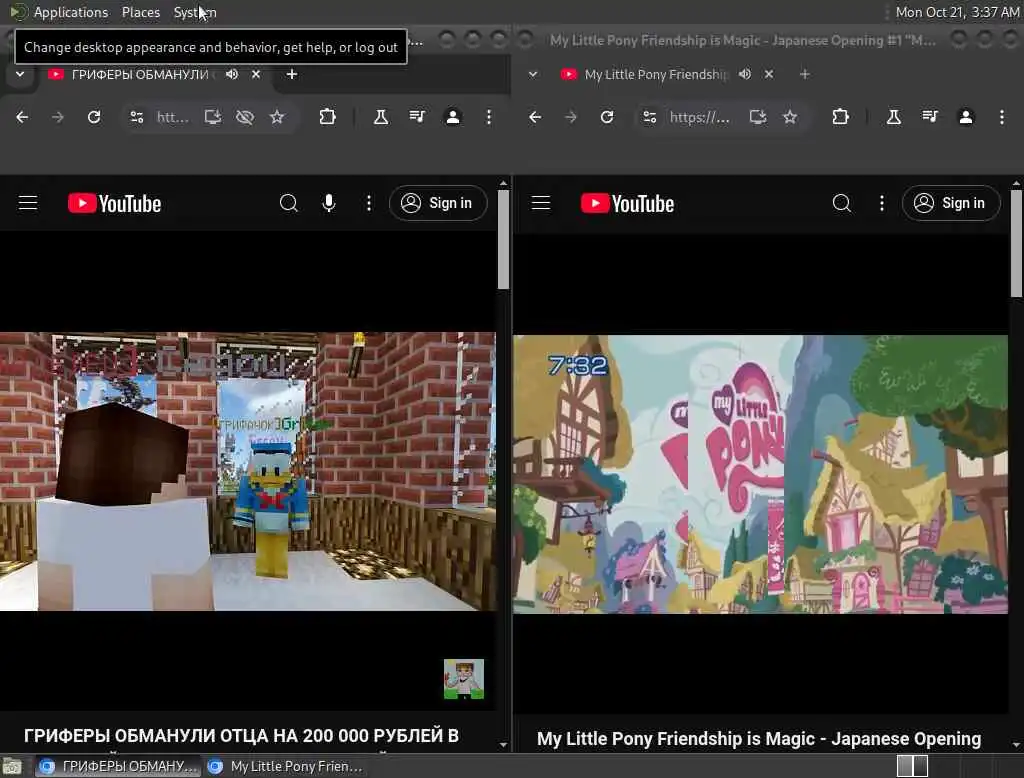
Task: Click show desktop icon in bottom panel
Action: point(12,766)
